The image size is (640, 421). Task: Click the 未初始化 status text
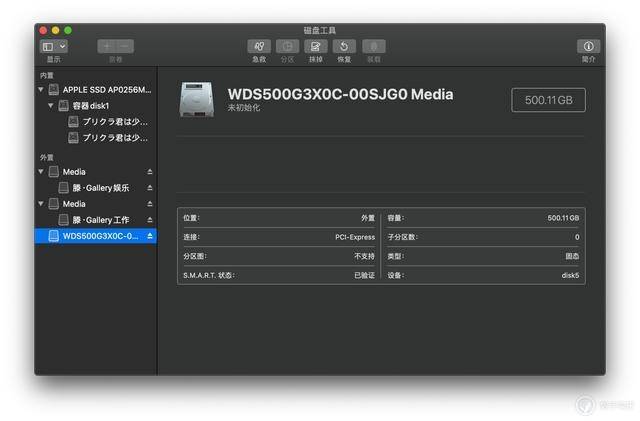244,108
